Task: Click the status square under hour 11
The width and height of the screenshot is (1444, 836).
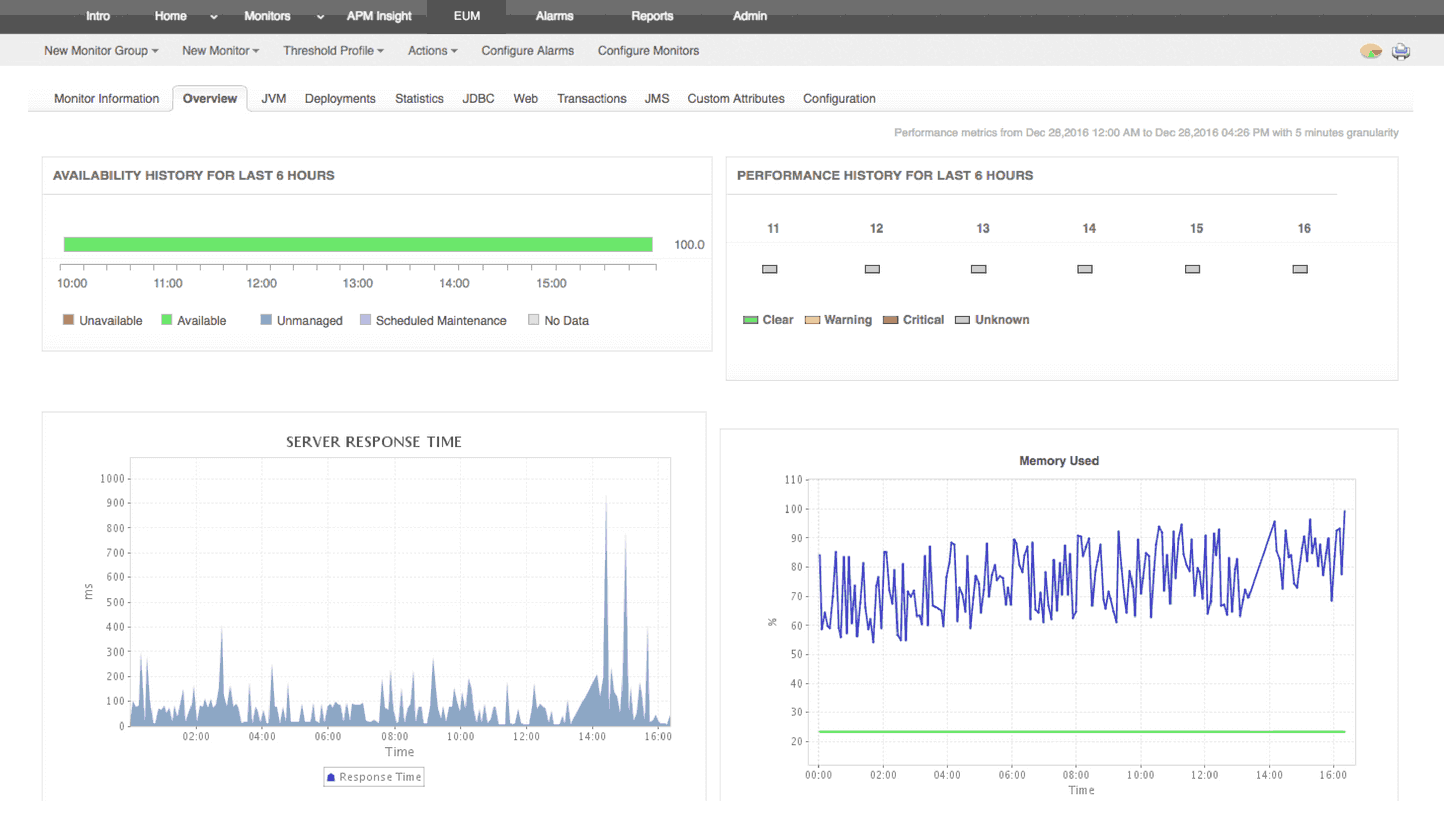Action: click(x=769, y=268)
